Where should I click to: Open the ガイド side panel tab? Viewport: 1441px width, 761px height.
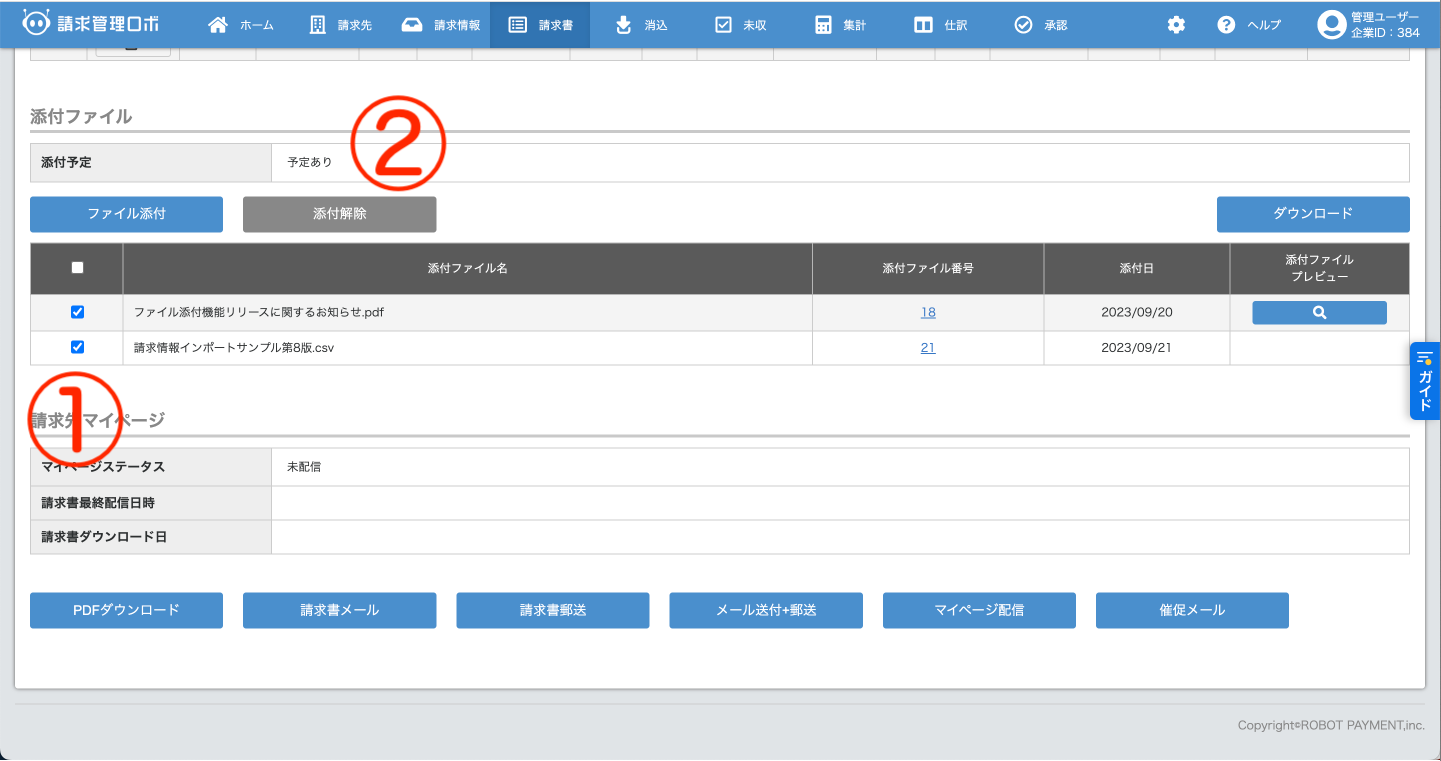pos(1425,381)
